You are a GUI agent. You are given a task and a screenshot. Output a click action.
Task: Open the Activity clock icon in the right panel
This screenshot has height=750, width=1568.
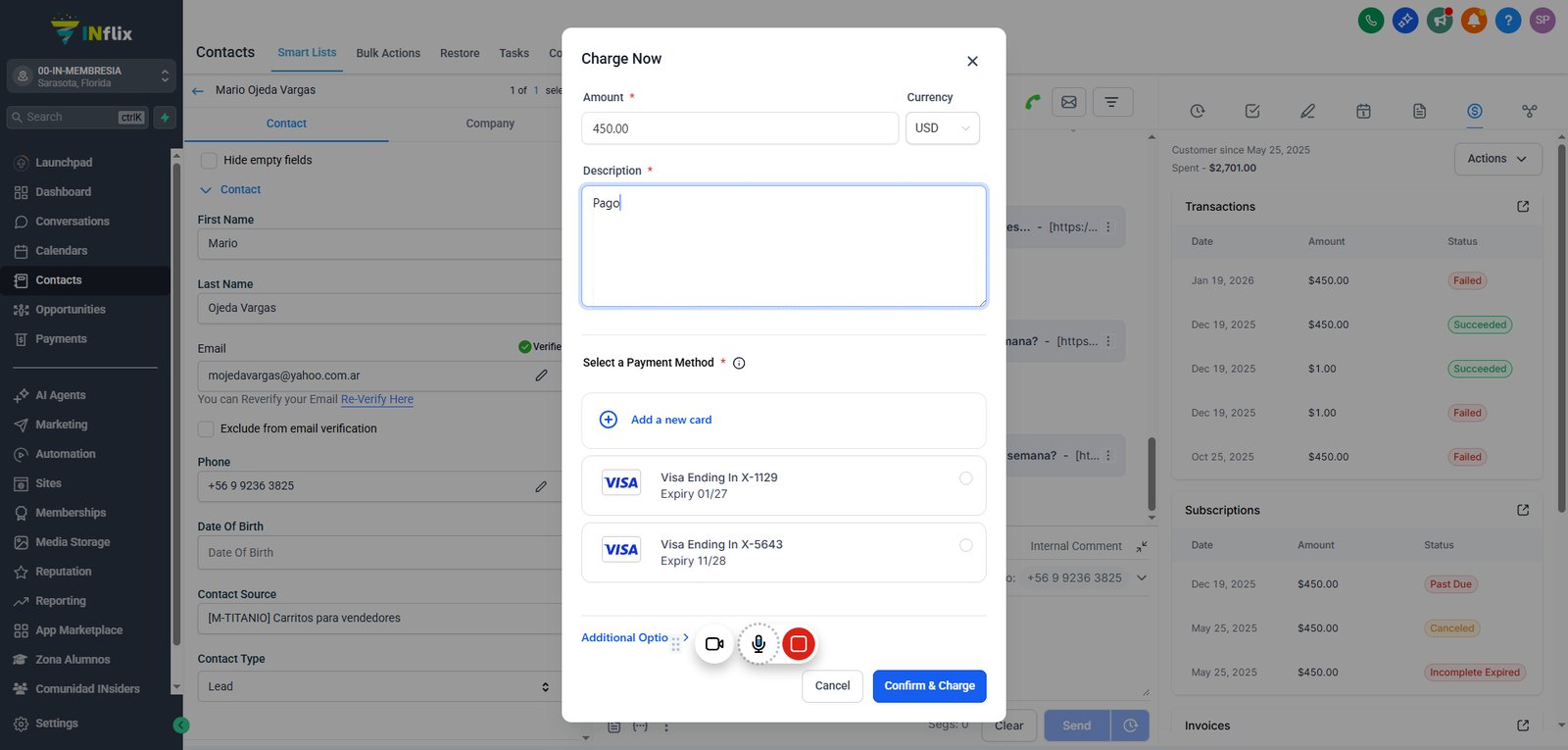tap(1198, 111)
